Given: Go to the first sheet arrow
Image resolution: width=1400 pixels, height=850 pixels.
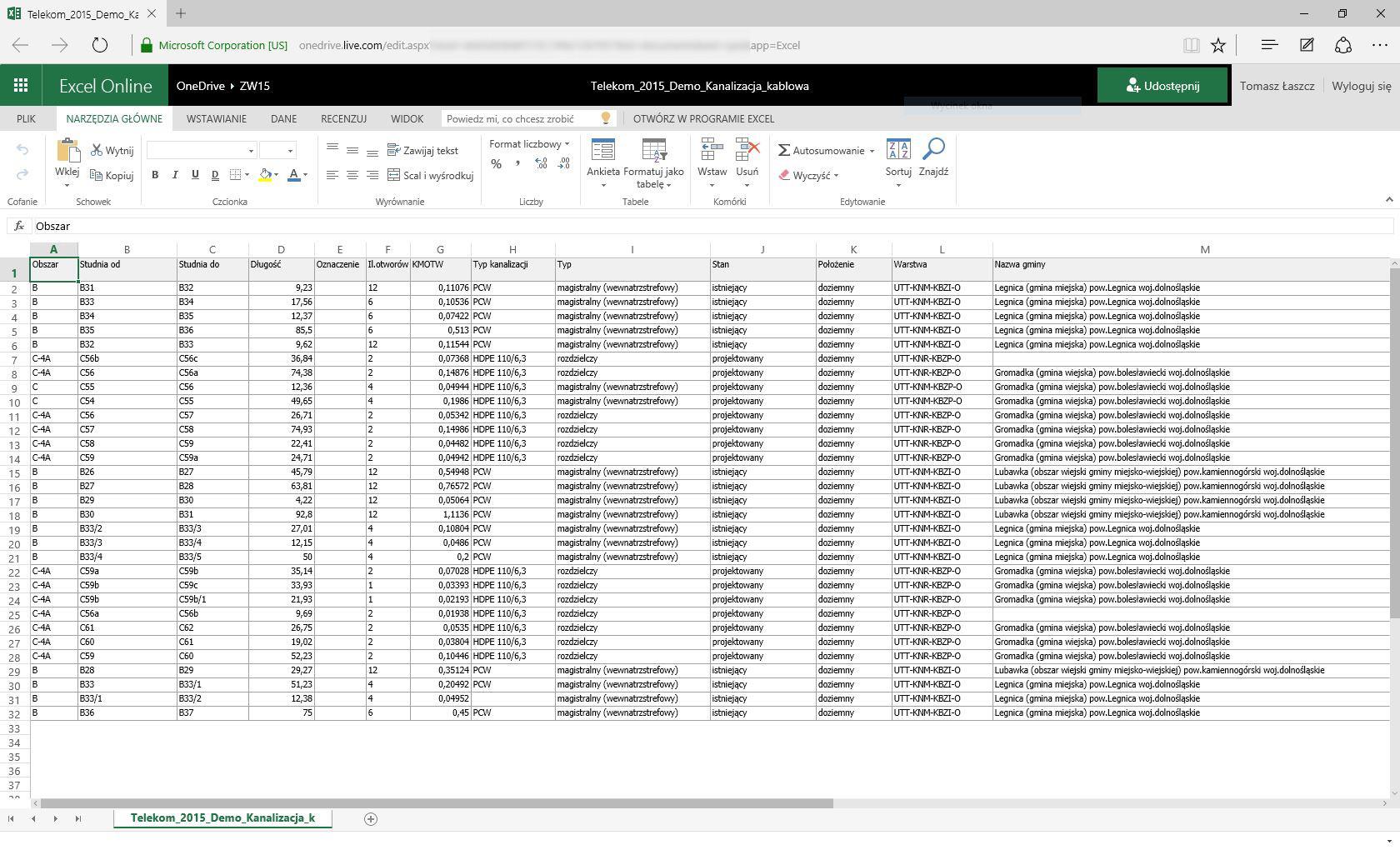Looking at the screenshot, I should [x=11, y=819].
